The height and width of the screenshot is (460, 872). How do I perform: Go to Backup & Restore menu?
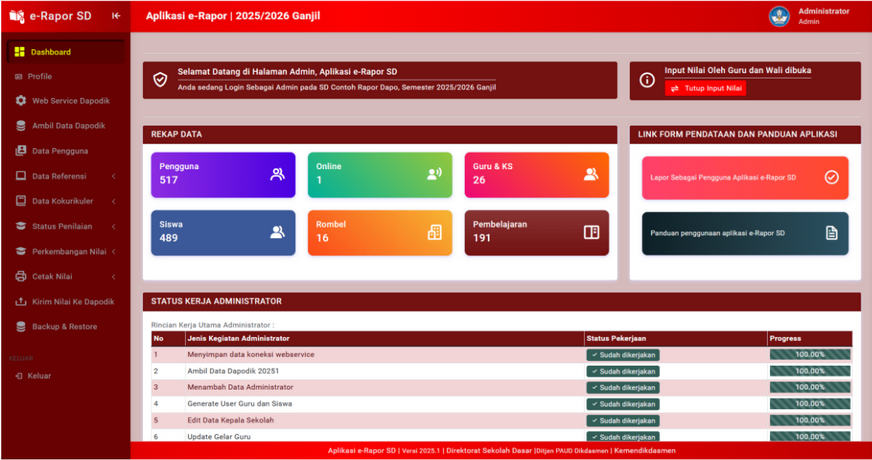pos(65,326)
